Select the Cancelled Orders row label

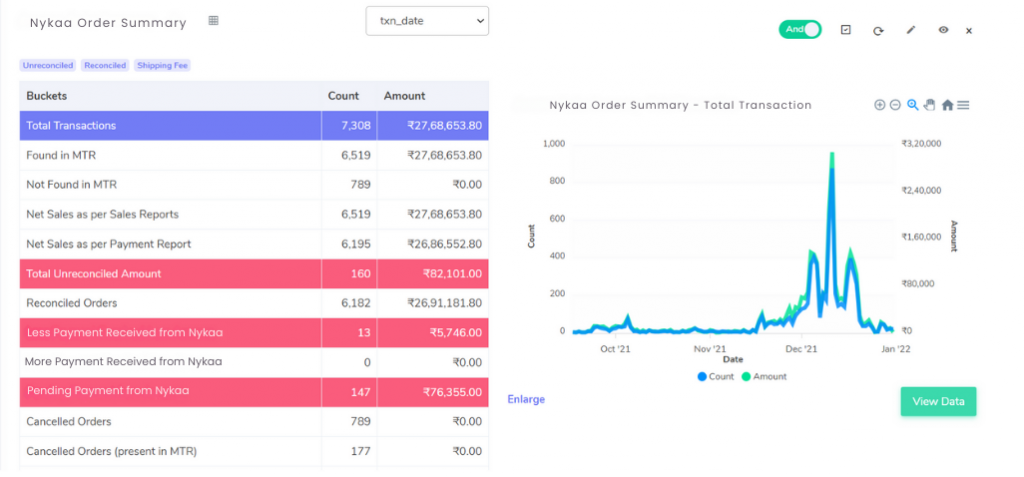tap(69, 421)
